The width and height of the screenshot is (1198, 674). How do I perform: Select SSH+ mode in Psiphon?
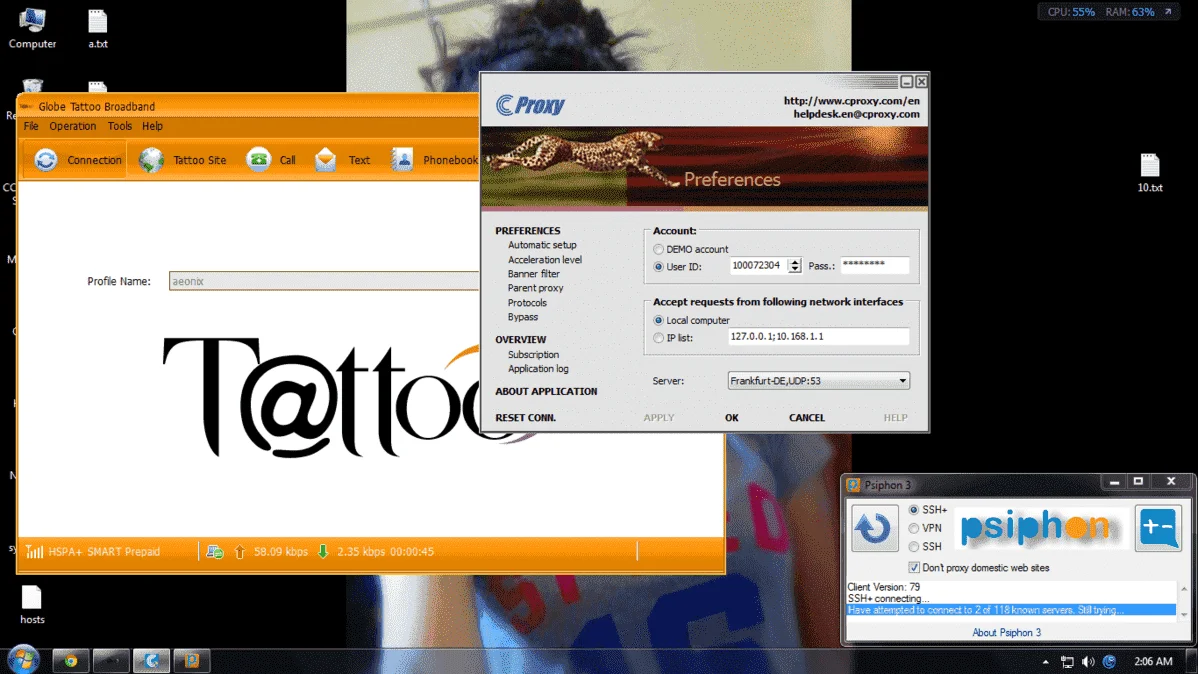tap(914, 510)
